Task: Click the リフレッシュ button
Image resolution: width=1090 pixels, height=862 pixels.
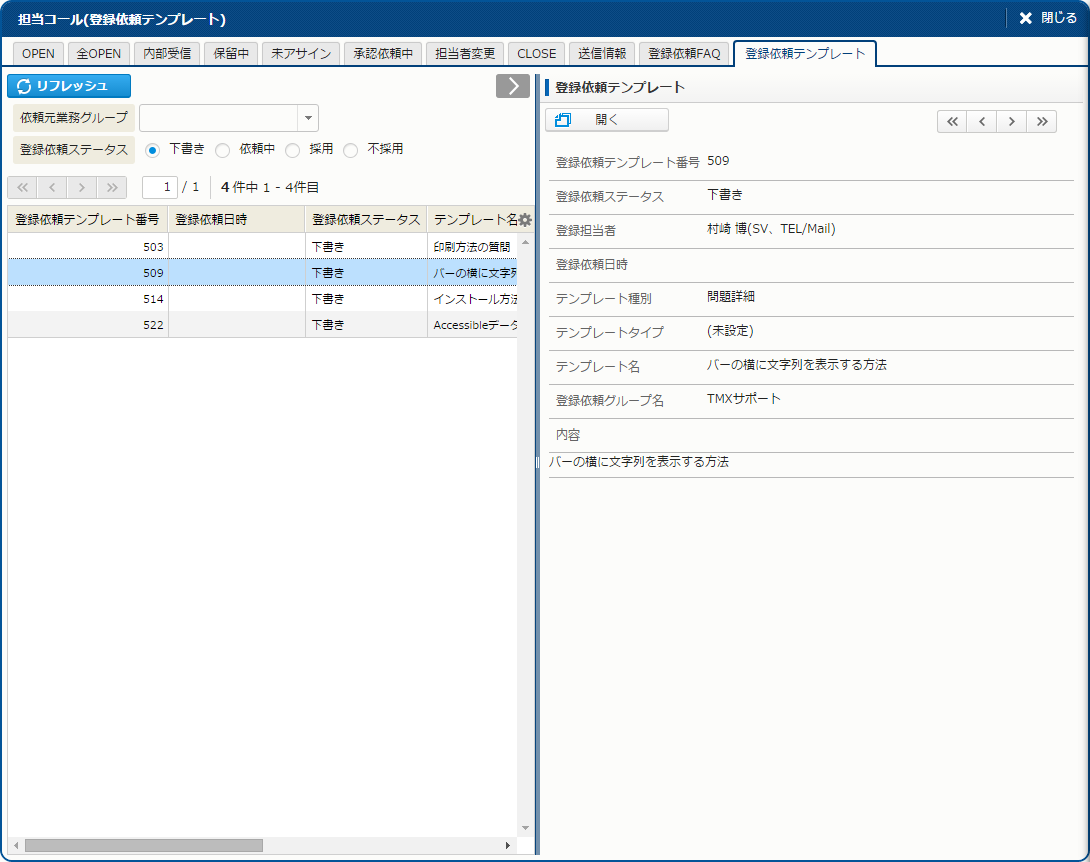Action: (69, 86)
